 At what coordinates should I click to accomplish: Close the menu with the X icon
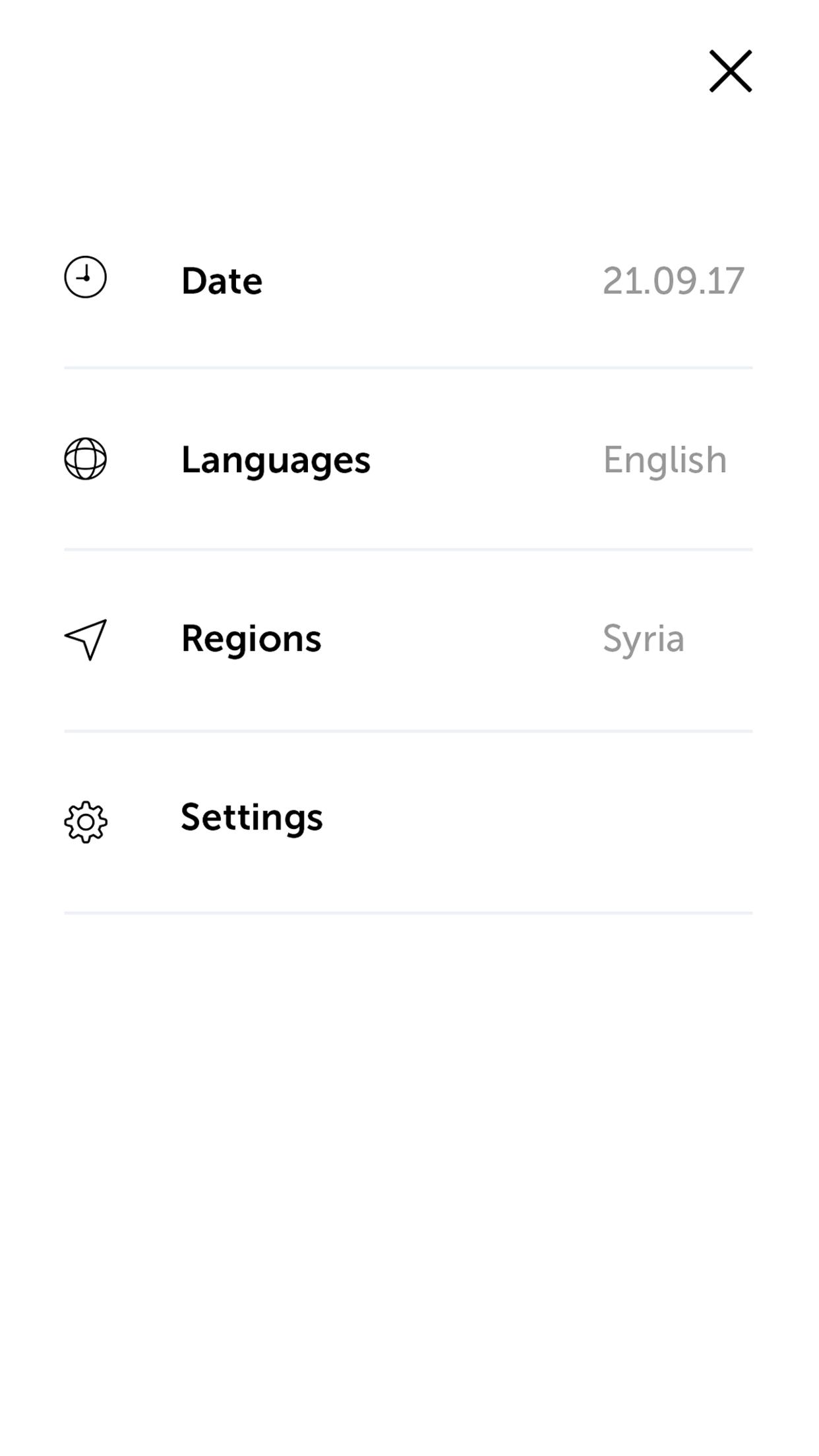730,71
